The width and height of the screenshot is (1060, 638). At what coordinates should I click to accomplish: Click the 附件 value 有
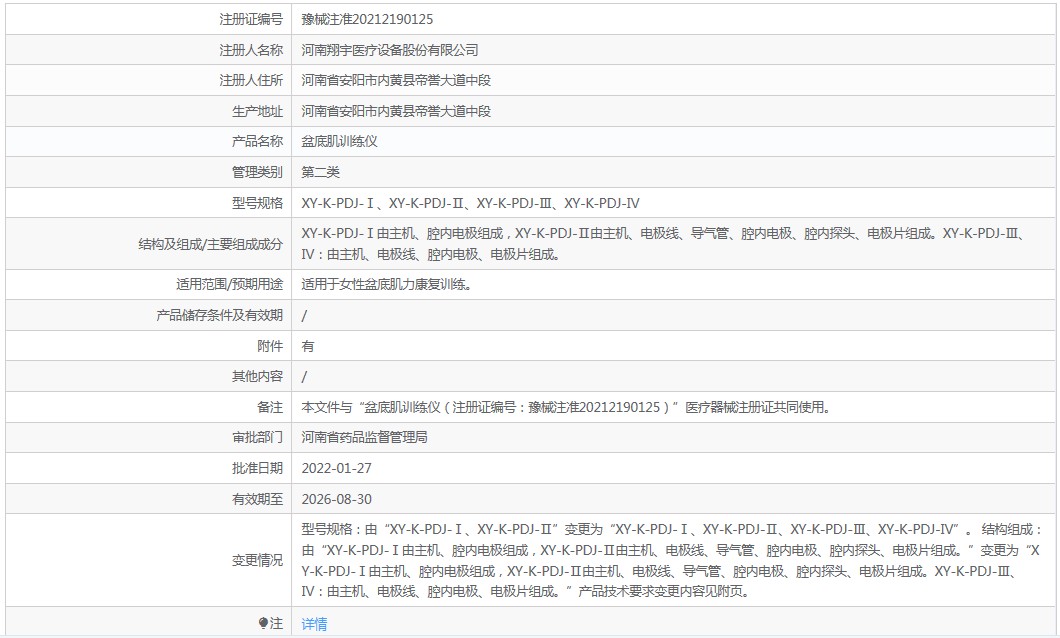pyautogui.click(x=308, y=346)
